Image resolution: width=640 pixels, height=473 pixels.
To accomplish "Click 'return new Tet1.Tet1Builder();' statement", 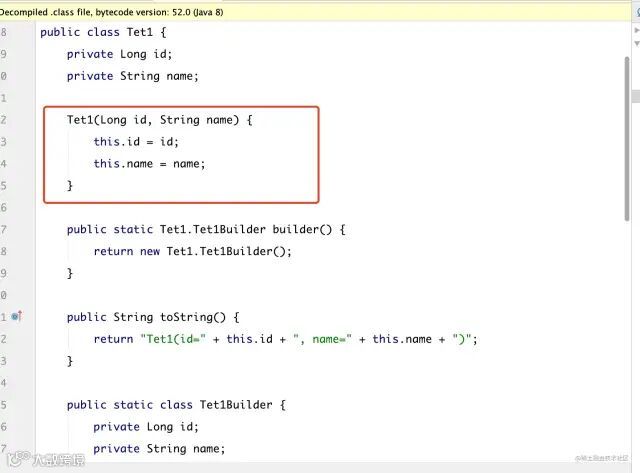I will [193, 251].
